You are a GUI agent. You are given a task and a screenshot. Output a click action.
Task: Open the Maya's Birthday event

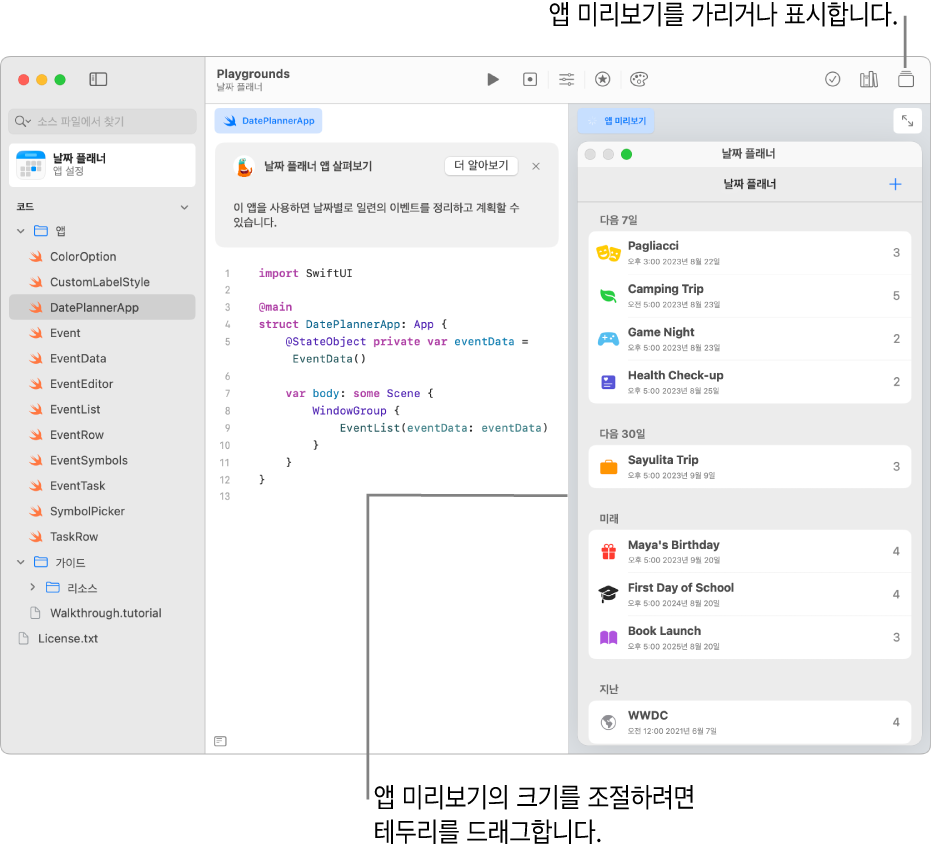point(750,552)
